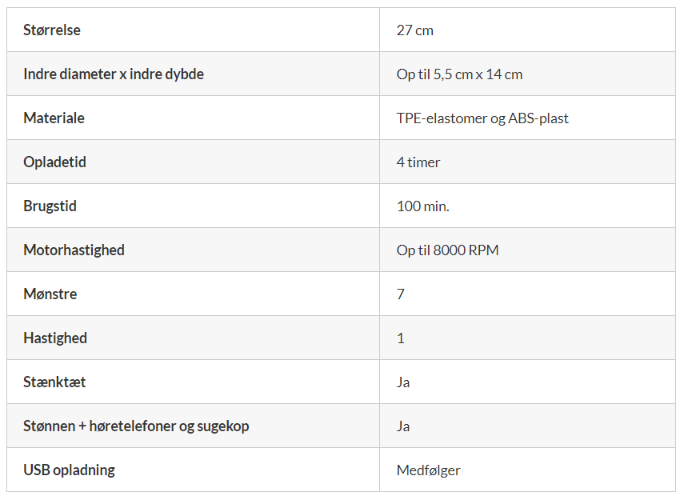
Task: Click the 'Stænktæt' row label
Action: coord(54,382)
